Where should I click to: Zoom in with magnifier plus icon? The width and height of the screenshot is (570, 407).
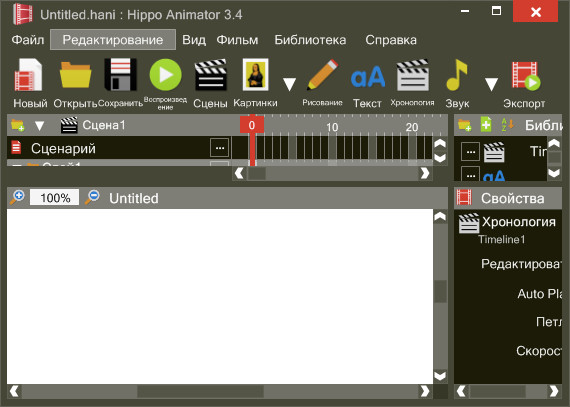17,197
